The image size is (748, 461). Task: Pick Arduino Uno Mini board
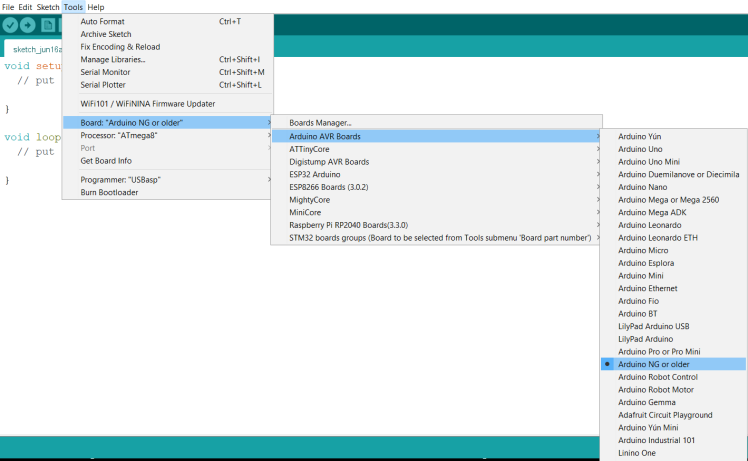[x=674, y=162]
